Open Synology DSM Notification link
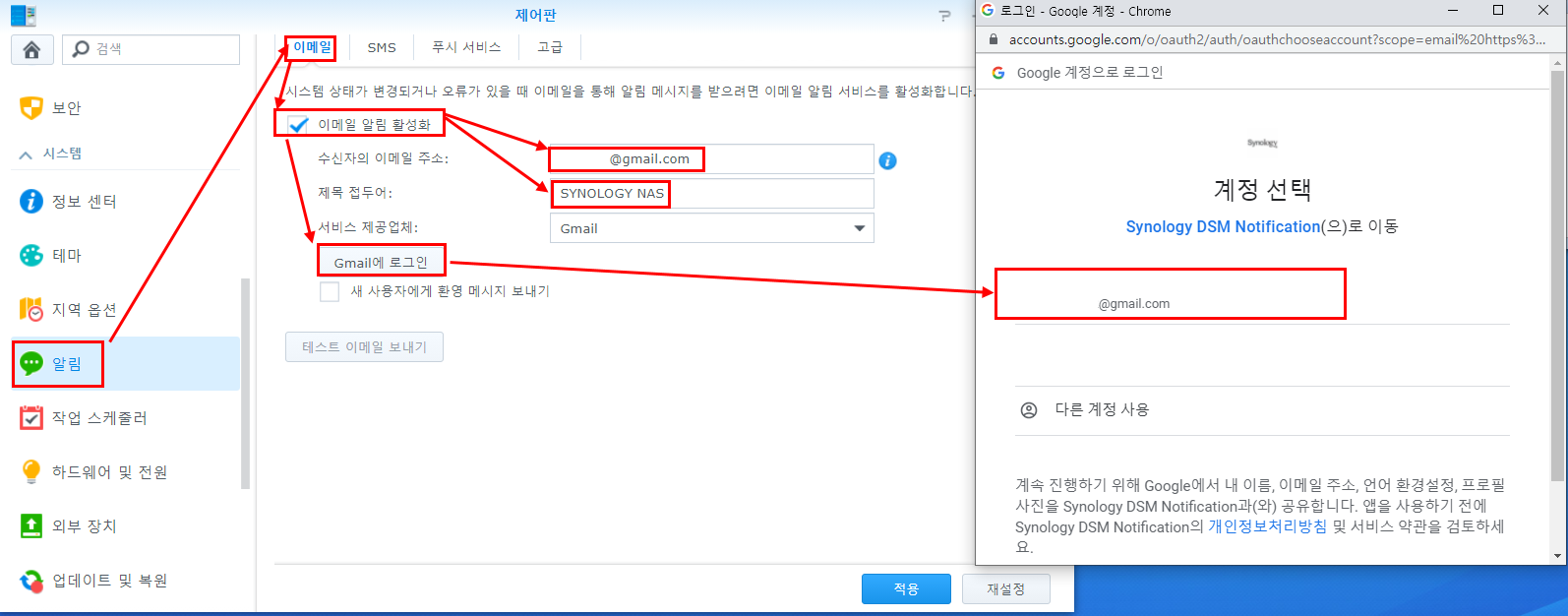 click(x=1223, y=226)
